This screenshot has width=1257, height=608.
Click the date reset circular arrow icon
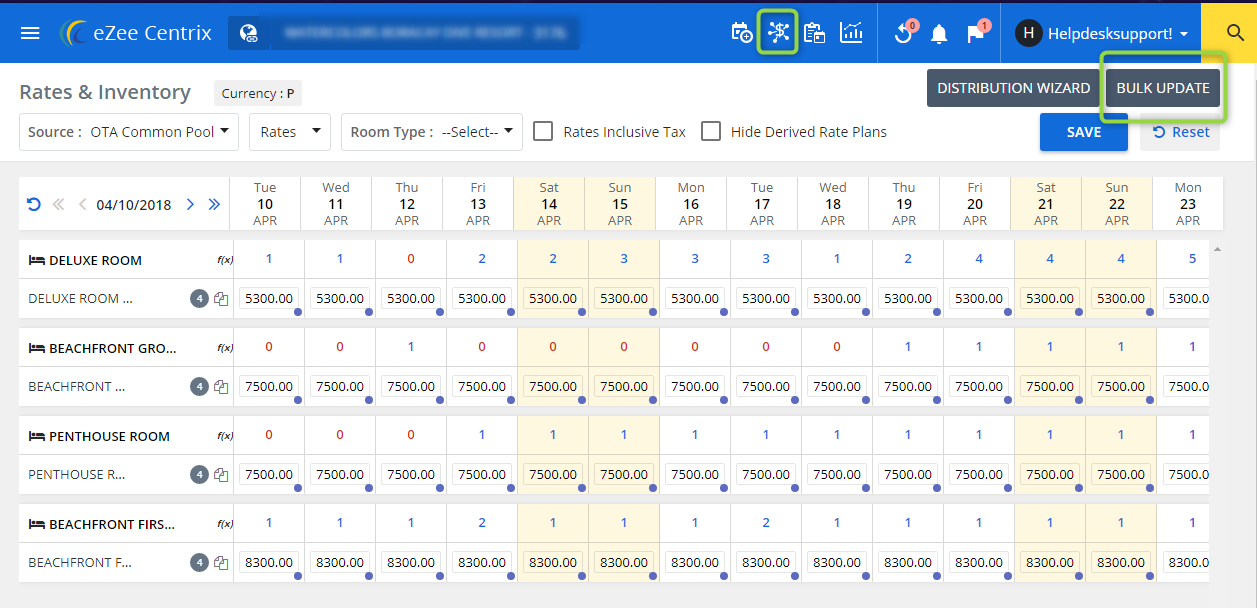(34, 205)
